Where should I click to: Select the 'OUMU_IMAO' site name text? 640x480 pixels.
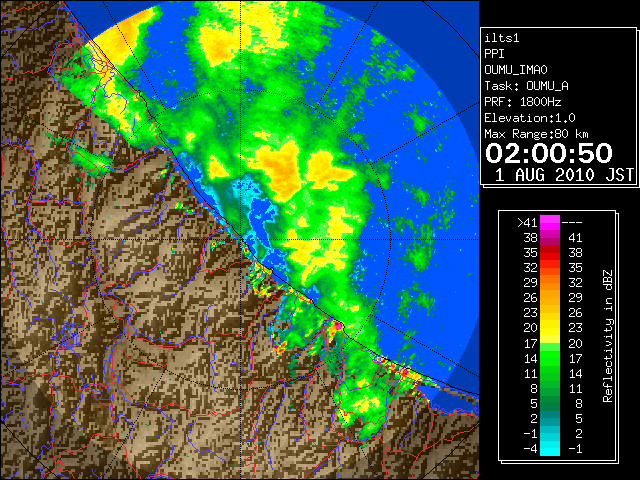click(516, 70)
